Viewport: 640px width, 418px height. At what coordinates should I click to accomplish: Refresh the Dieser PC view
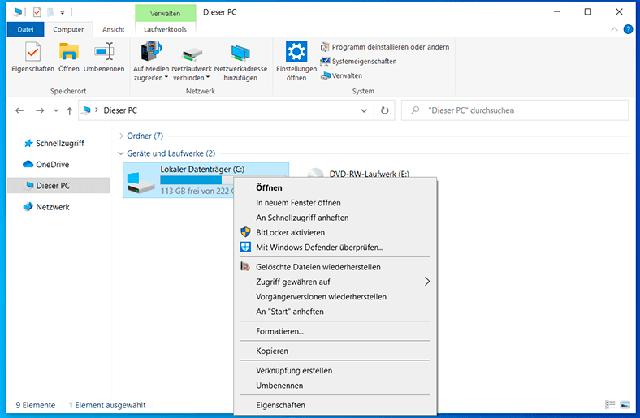[384, 111]
